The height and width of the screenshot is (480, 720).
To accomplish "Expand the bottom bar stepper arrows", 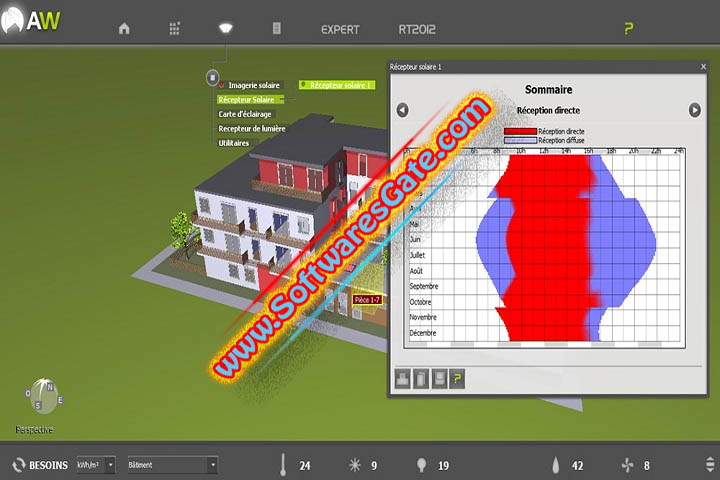I will 710,465.
